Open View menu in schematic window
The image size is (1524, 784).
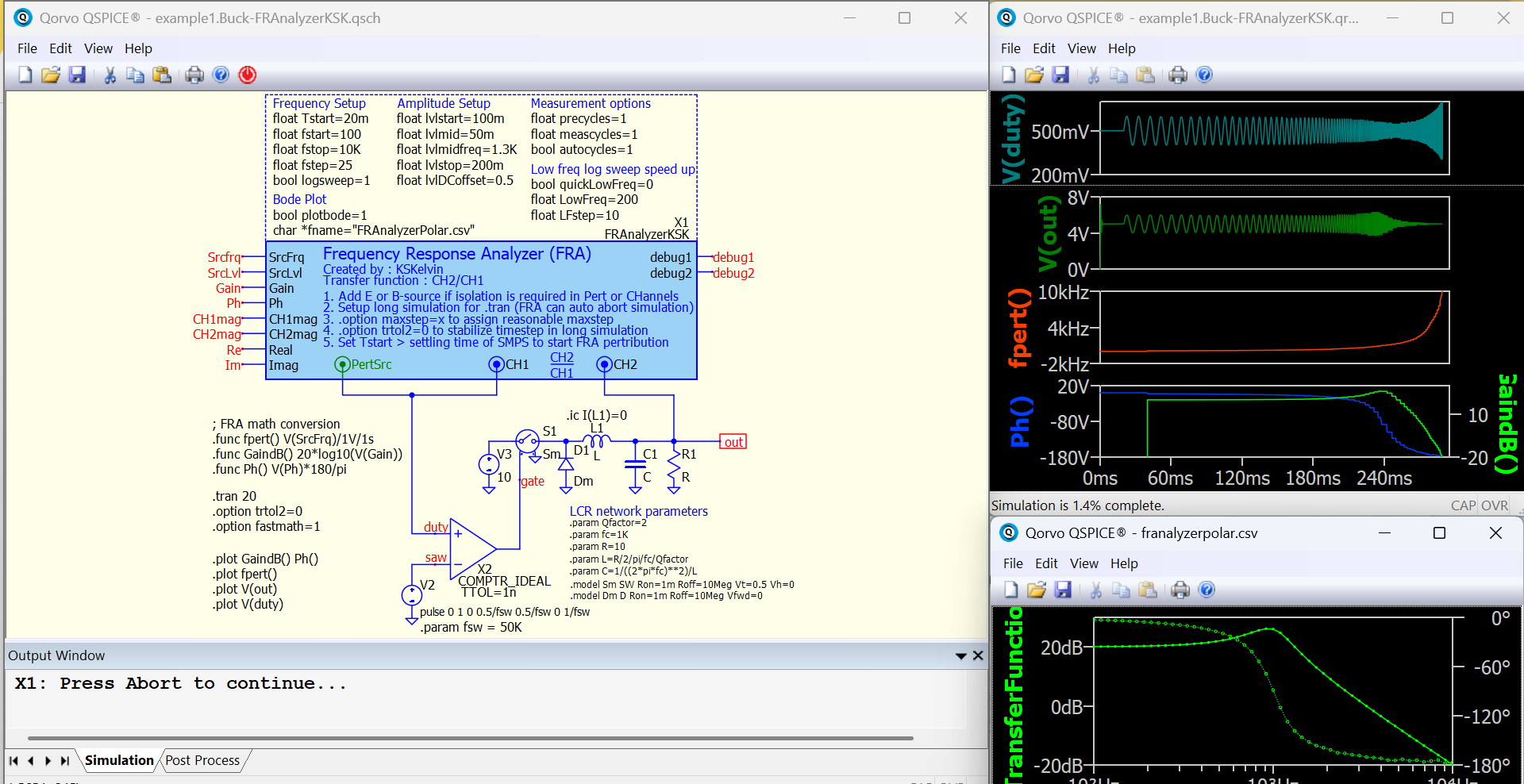(98, 48)
